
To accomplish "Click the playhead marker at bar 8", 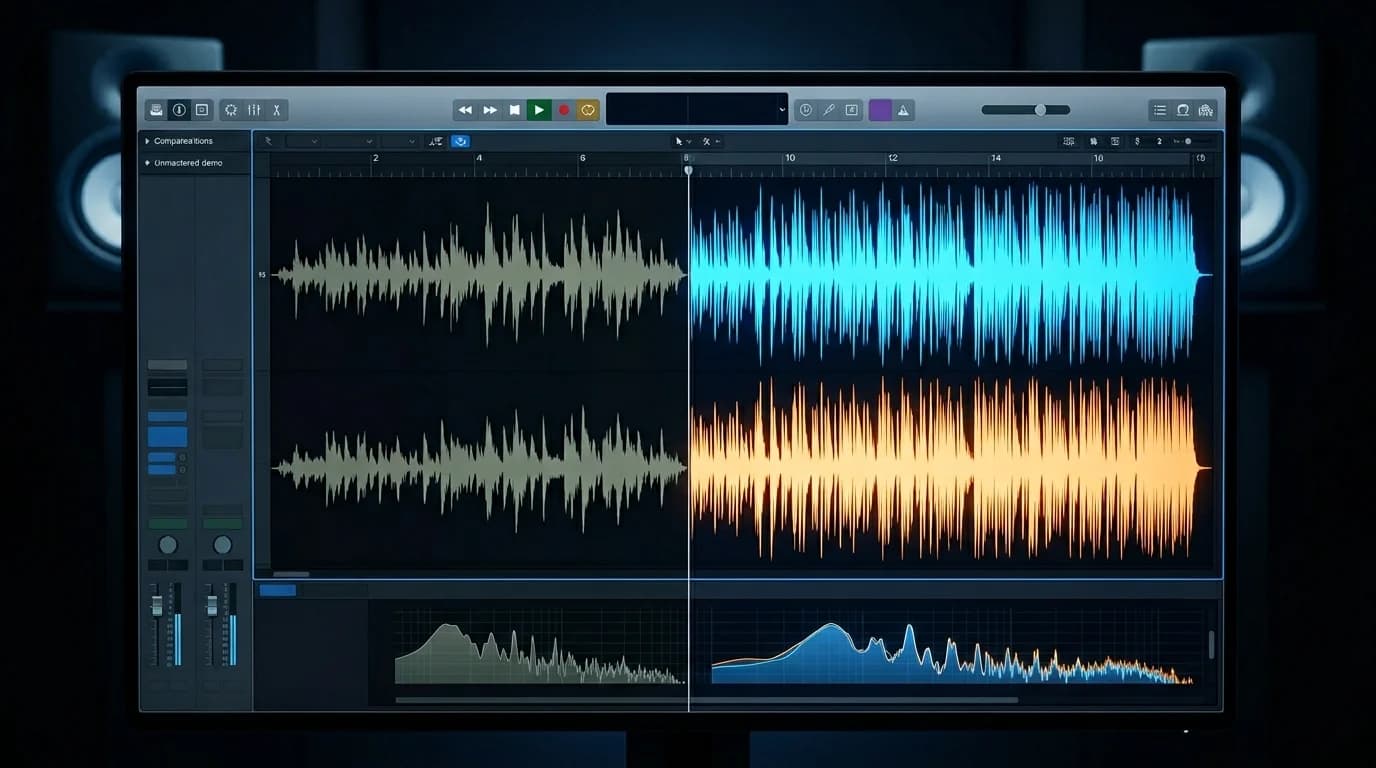I will (688, 170).
